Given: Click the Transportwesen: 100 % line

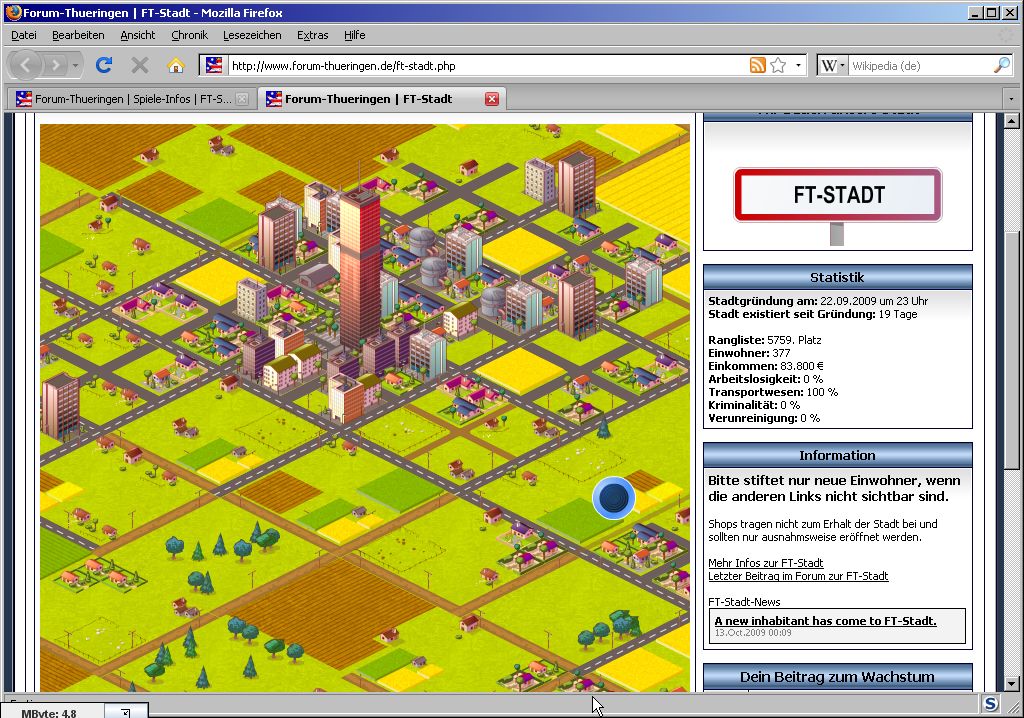Looking at the screenshot, I should [773, 392].
